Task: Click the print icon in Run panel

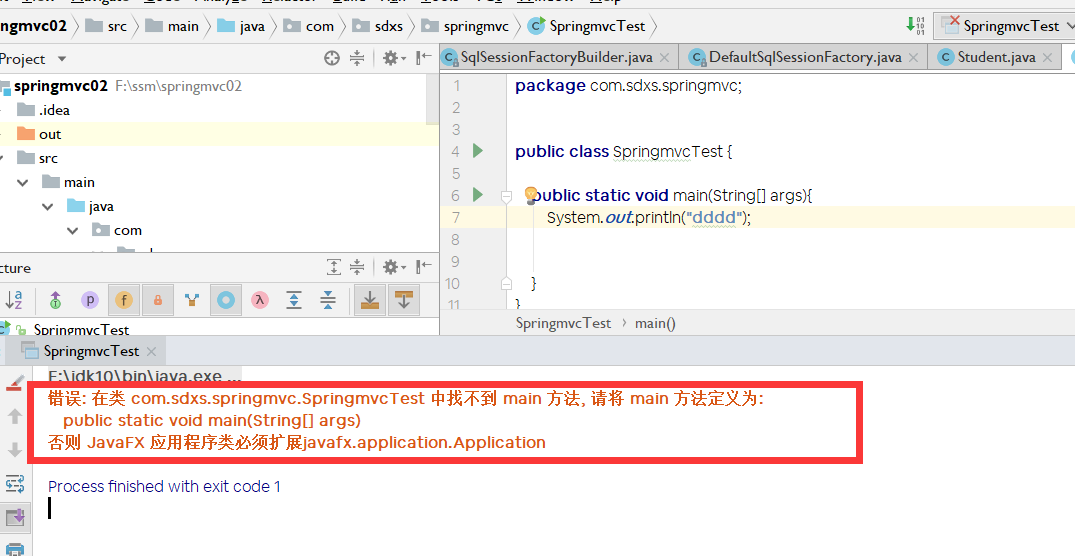Action: [x=14, y=549]
